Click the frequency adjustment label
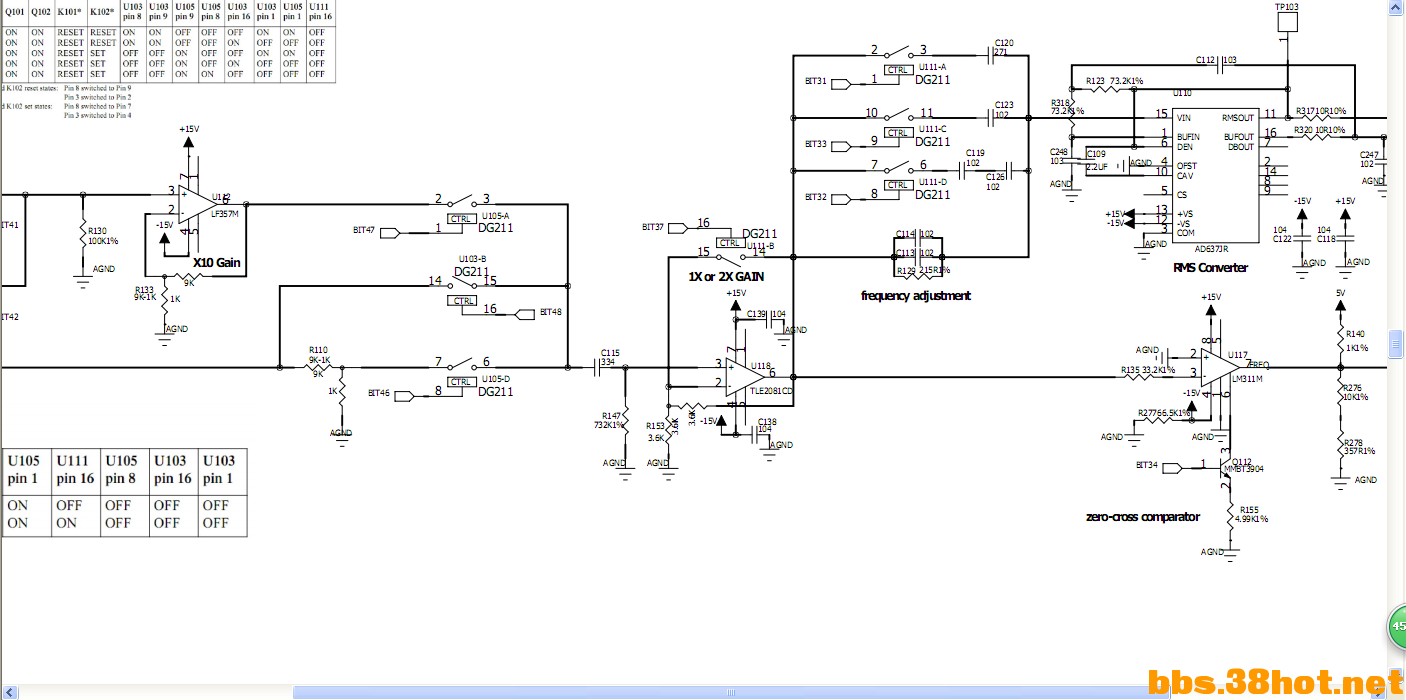 (916, 296)
